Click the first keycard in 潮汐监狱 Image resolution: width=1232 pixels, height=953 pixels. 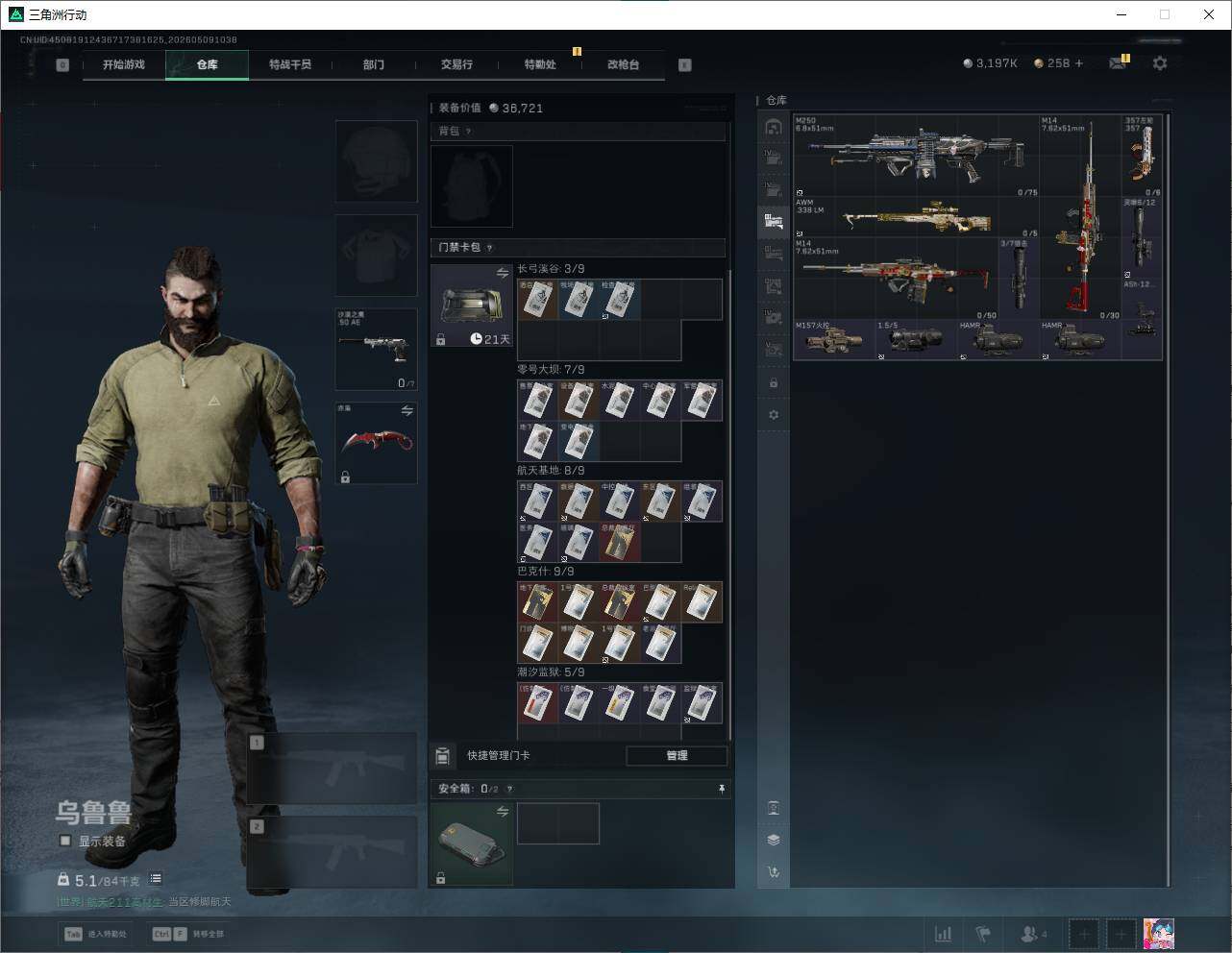tap(537, 703)
